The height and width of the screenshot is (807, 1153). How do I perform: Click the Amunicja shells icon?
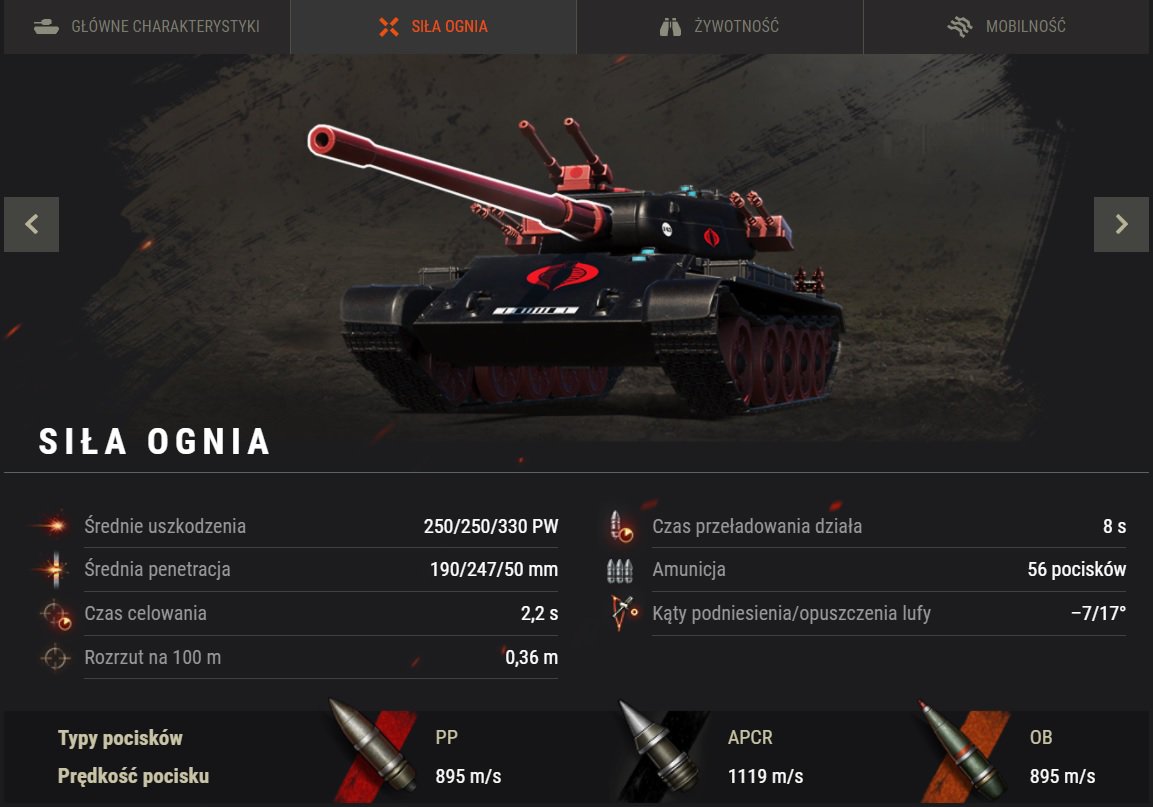pos(620,570)
